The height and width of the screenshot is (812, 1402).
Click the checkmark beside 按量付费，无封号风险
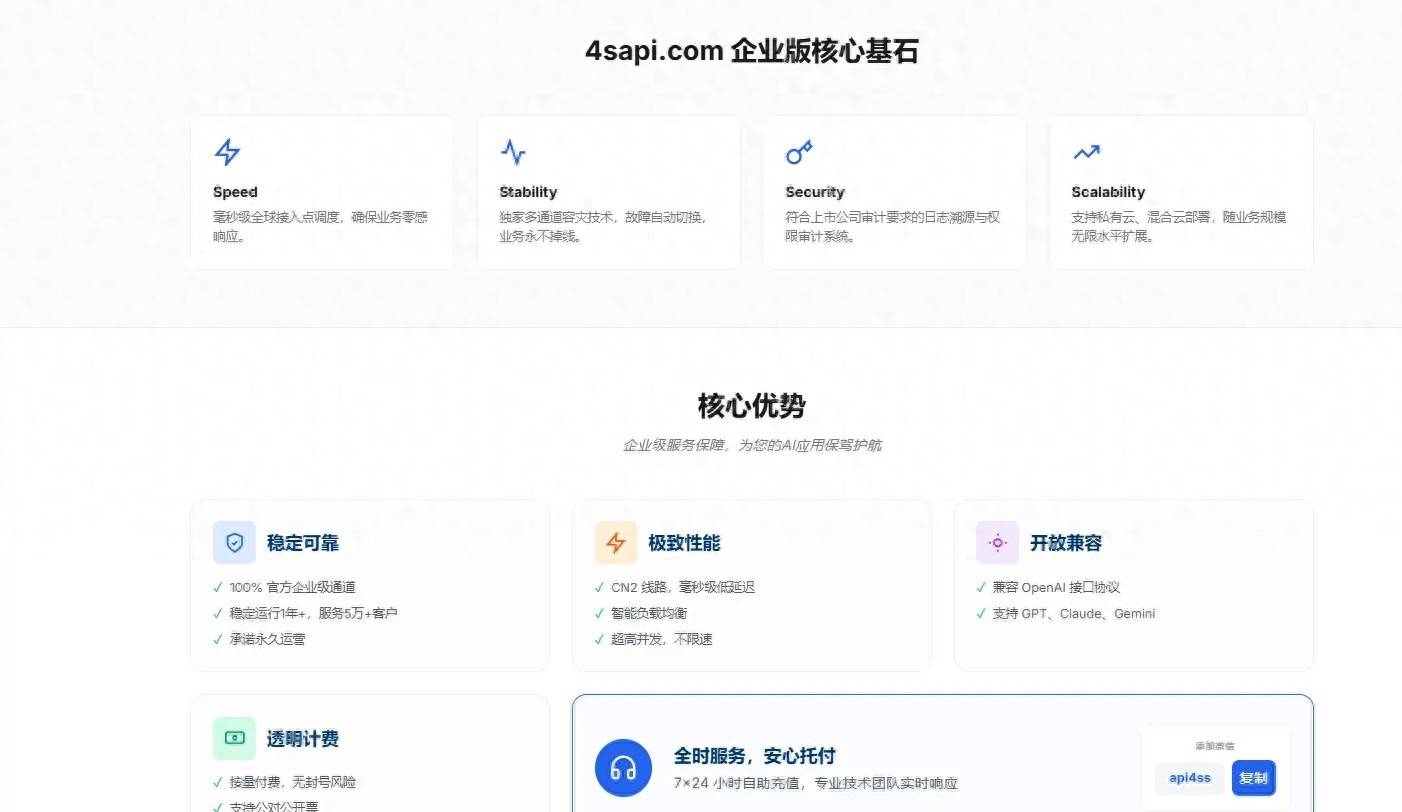217,782
